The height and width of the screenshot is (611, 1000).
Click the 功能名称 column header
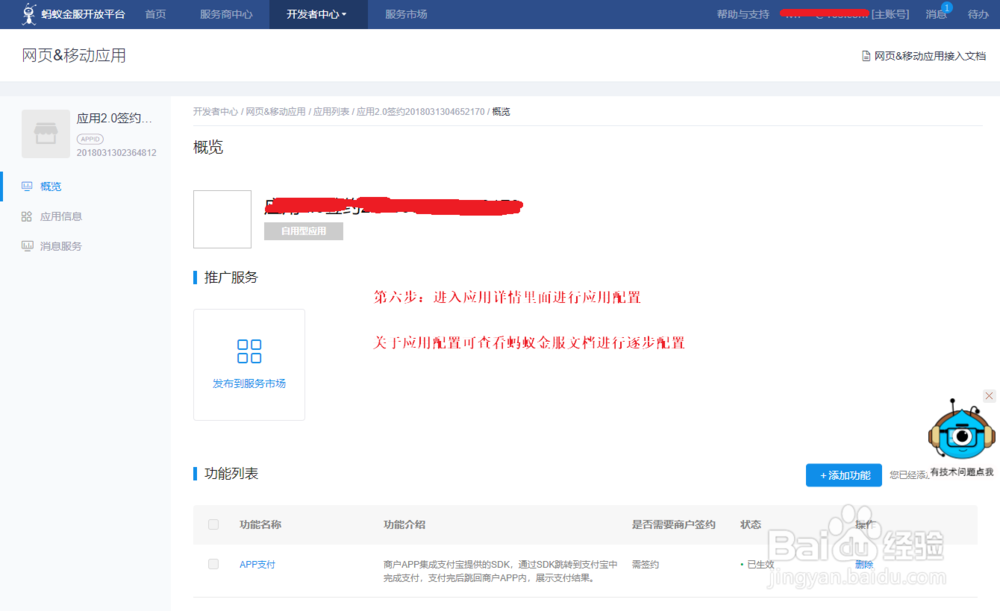(x=260, y=524)
